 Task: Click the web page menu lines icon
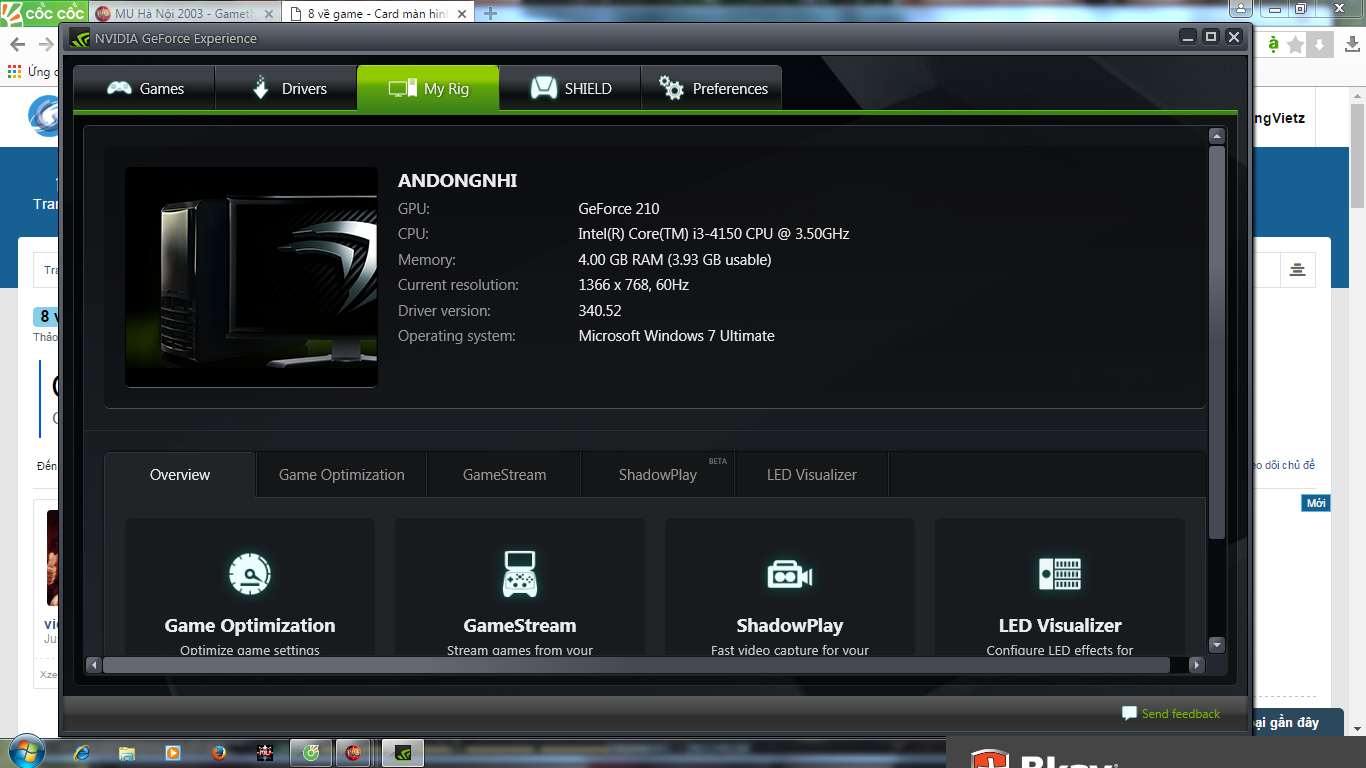pyautogui.click(x=1298, y=270)
